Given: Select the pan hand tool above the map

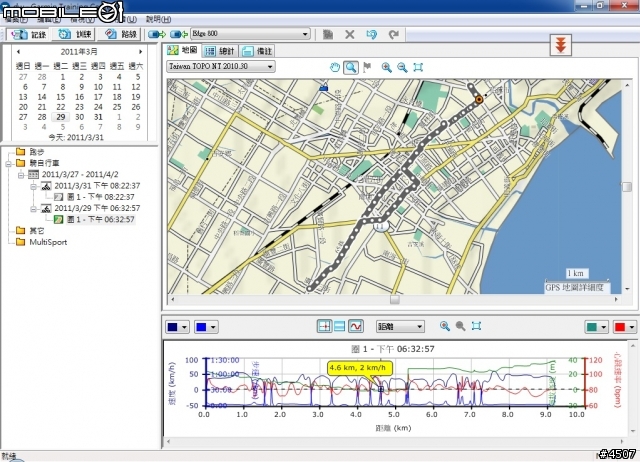Looking at the screenshot, I should pyautogui.click(x=335, y=67).
